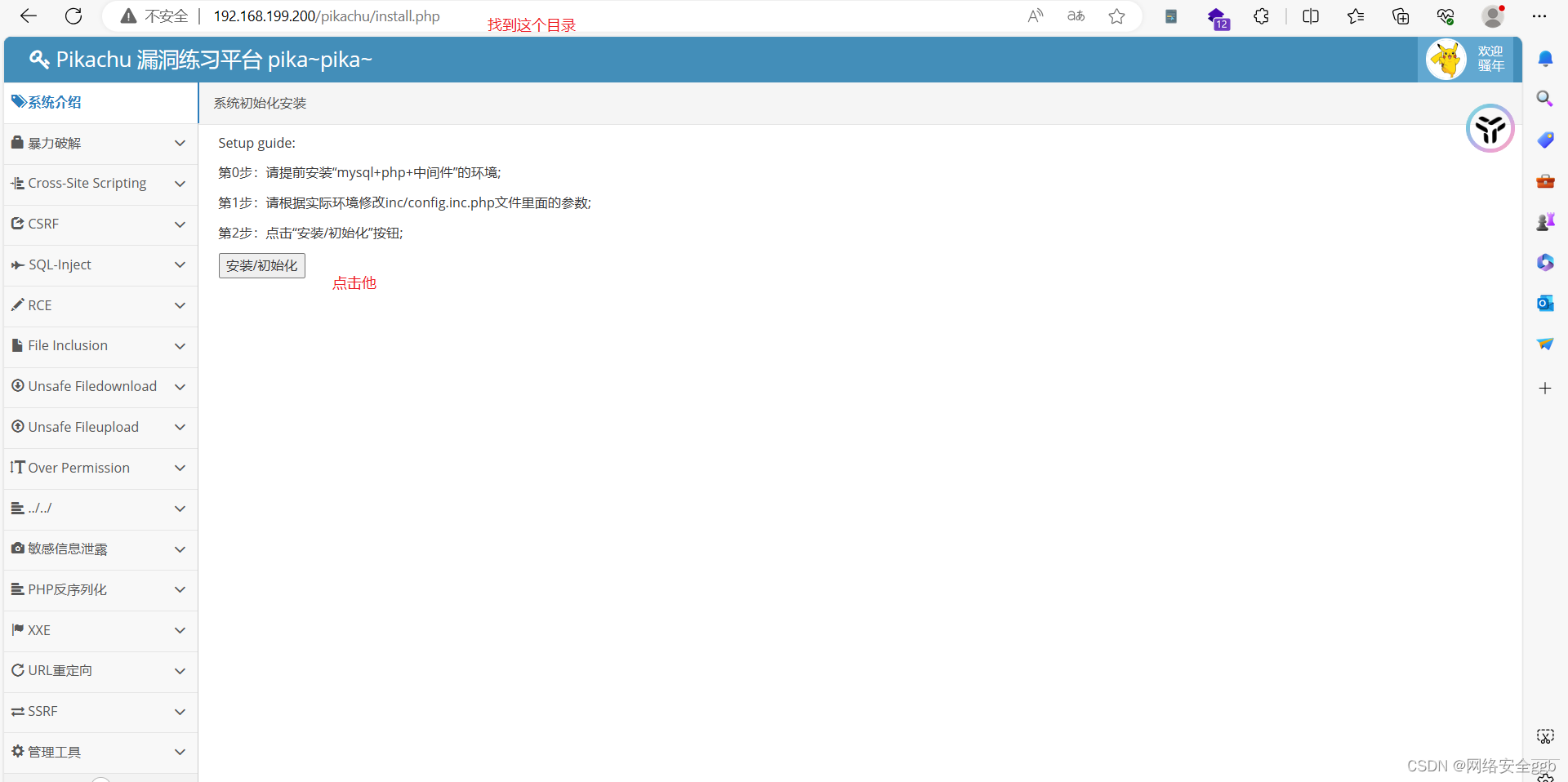The image size is (1568, 782).
Task: Click the 第2步 安装/初始化 instruction line
Action: pyautogui.click(x=310, y=233)
